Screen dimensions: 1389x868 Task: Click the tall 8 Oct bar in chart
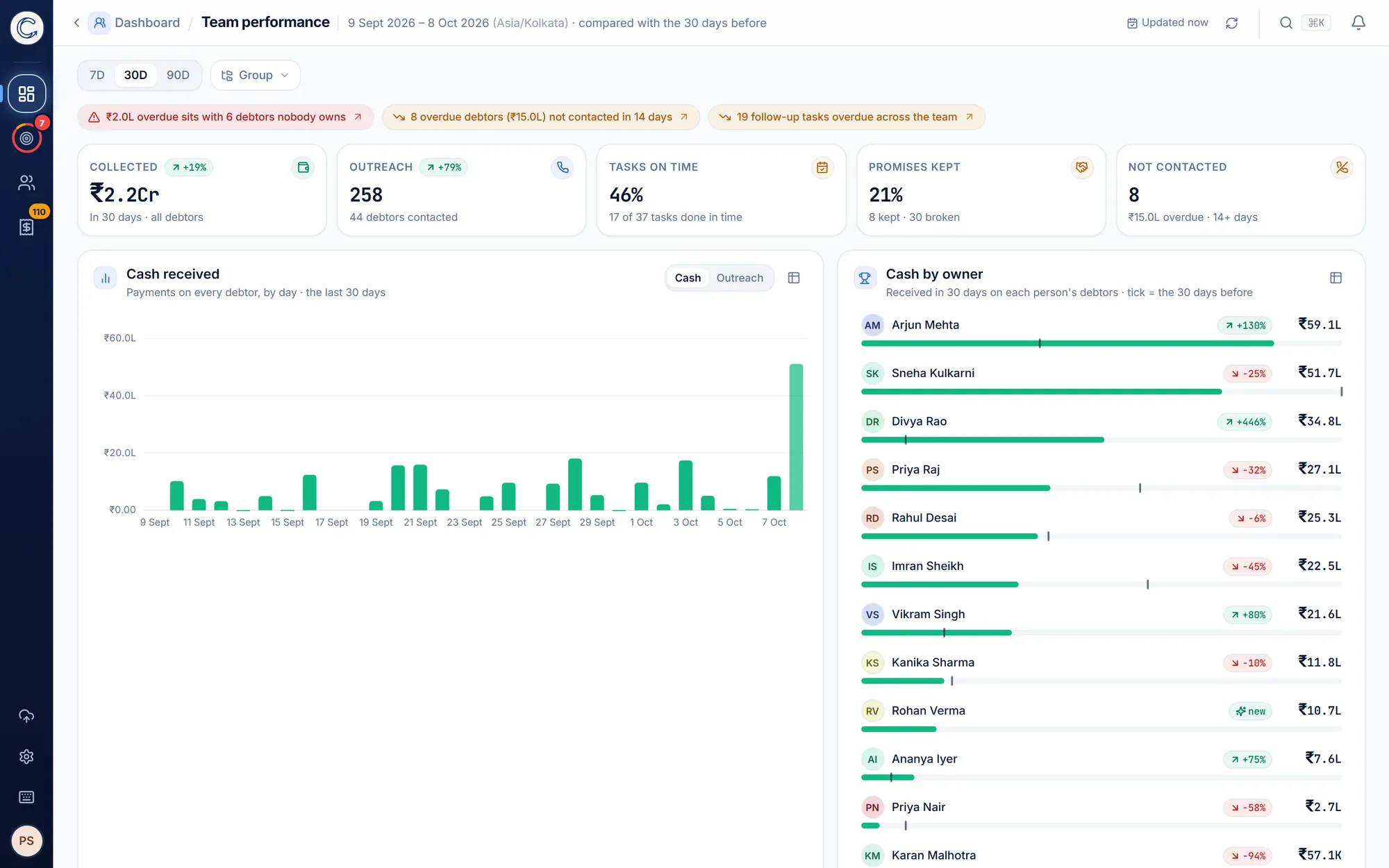pos(796,437)
